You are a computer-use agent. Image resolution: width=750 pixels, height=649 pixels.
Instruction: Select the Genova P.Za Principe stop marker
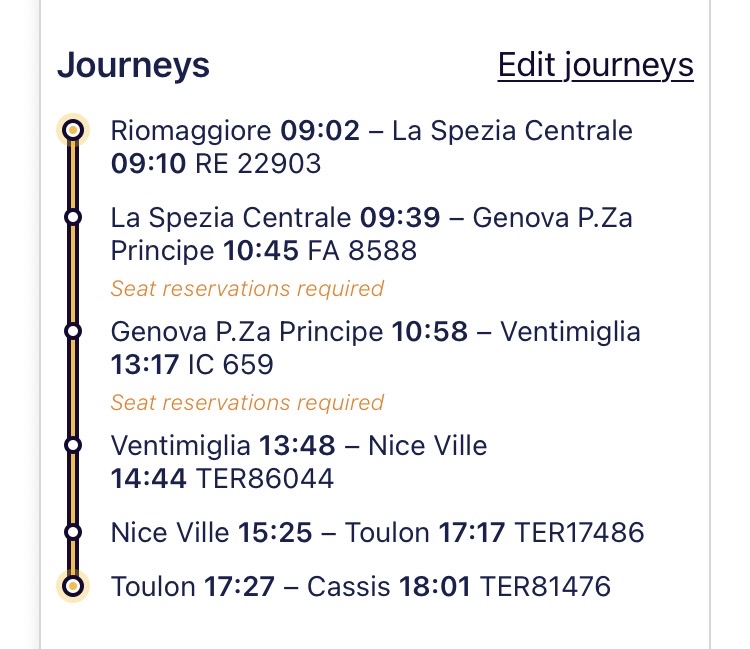point(72,330)
